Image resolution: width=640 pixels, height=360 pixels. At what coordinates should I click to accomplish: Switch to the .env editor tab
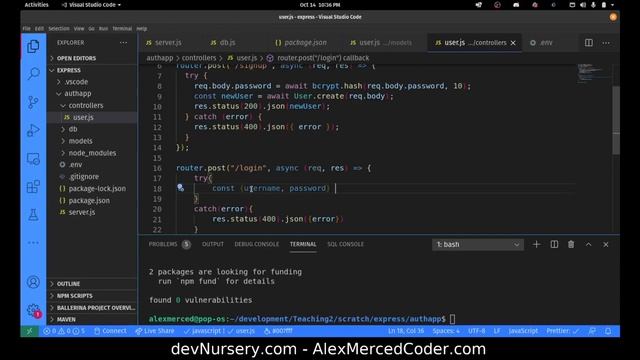[542, 42]
